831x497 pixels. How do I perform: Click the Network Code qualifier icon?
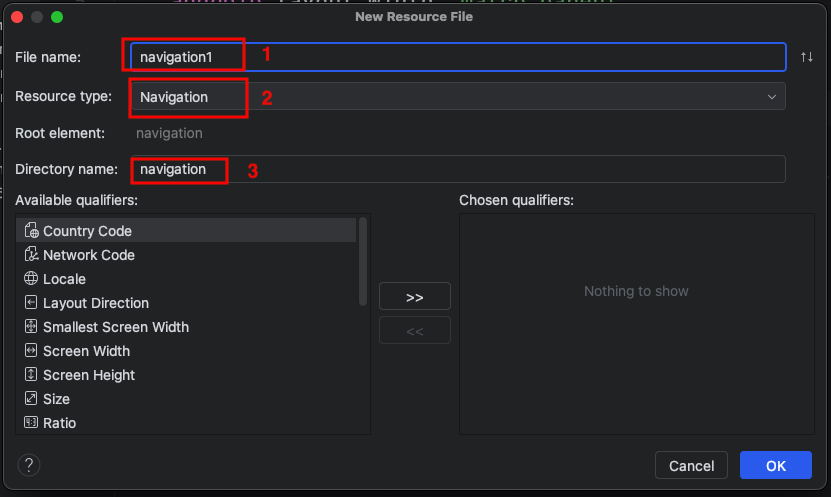31,255
